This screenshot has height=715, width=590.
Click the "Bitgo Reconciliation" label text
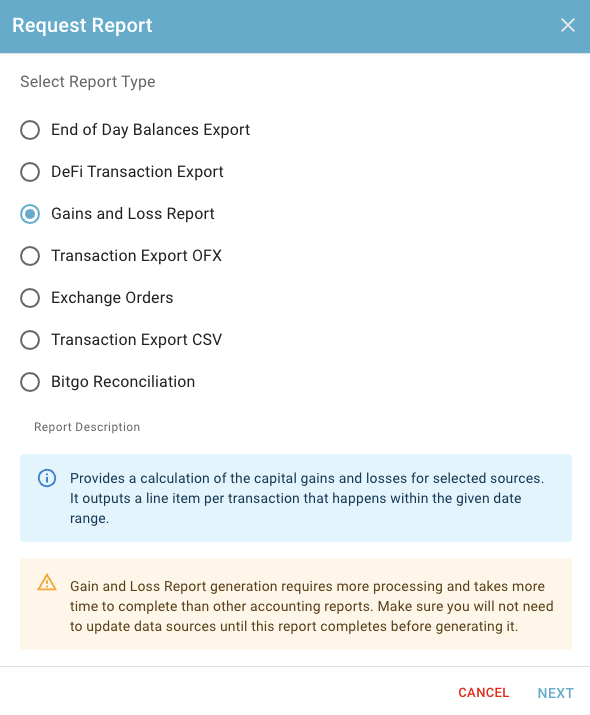coord(123,382)
